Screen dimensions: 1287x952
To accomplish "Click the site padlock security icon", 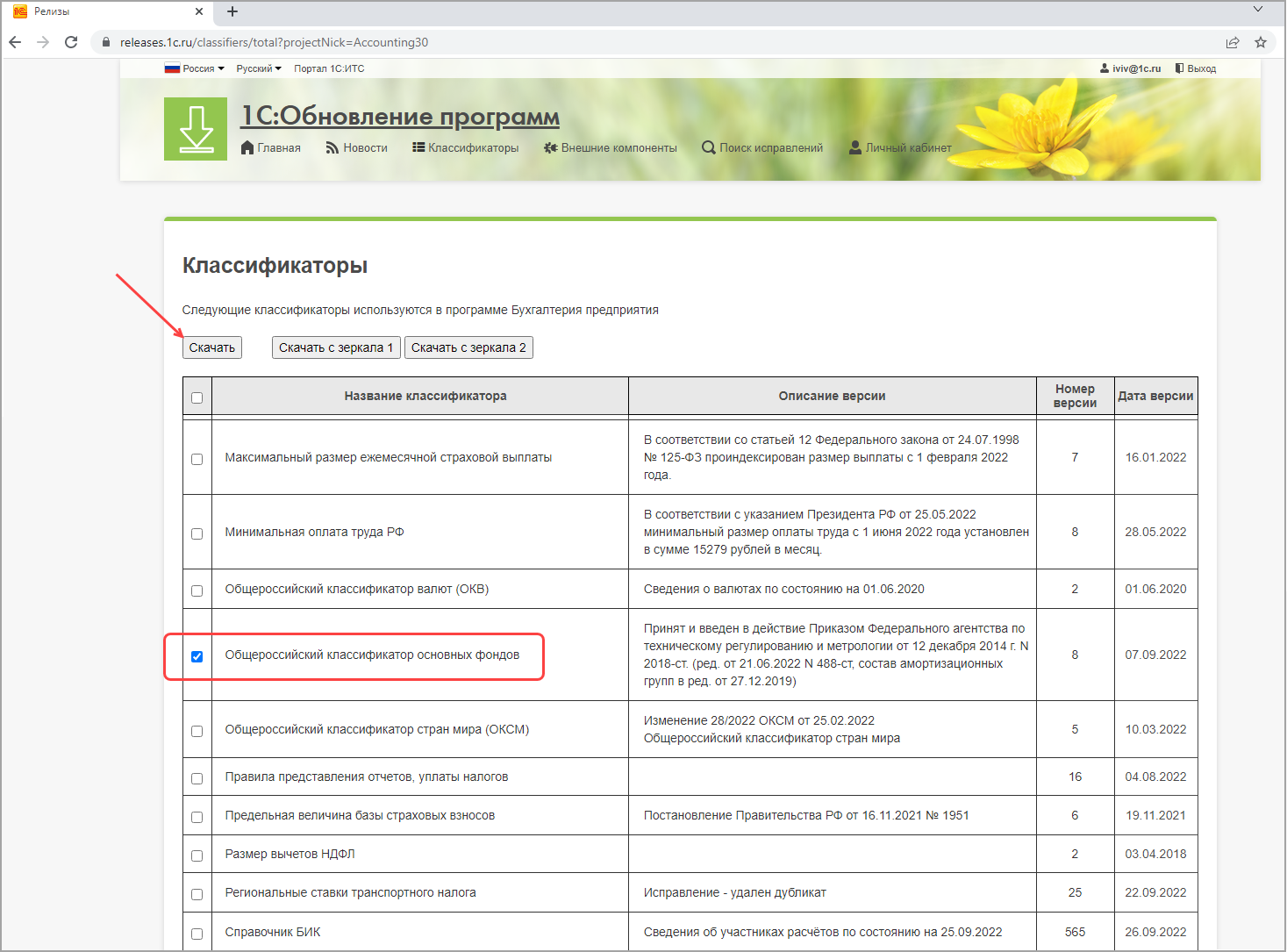I will tap(107, 42).
